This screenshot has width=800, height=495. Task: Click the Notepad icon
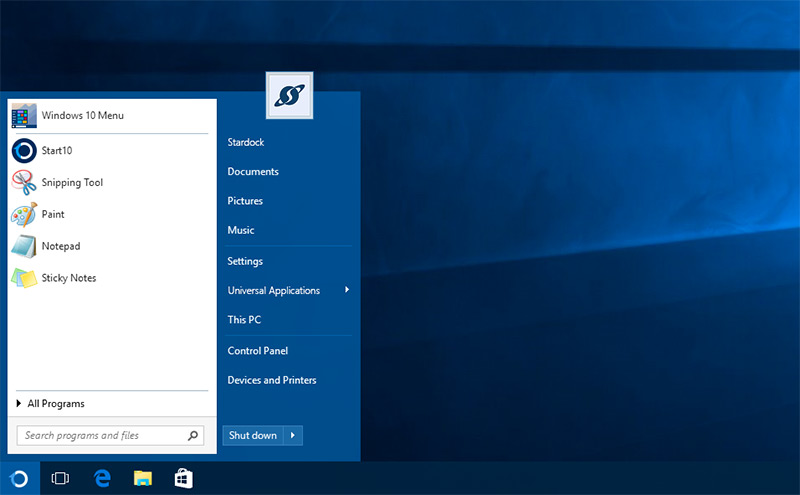point(24,246)
